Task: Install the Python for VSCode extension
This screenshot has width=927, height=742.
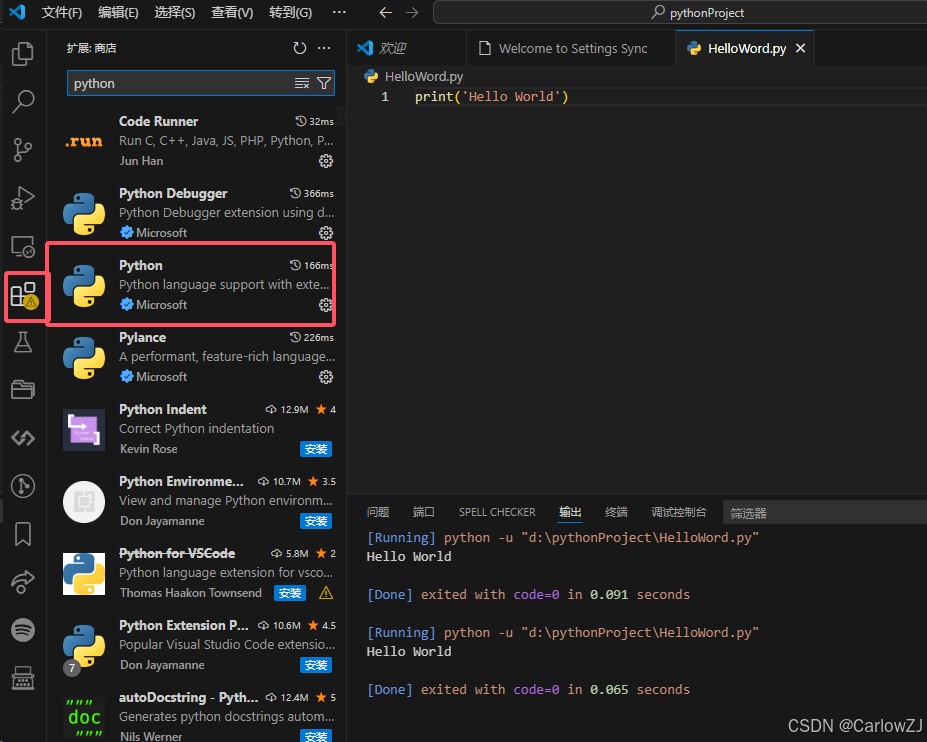Action: 290,593
